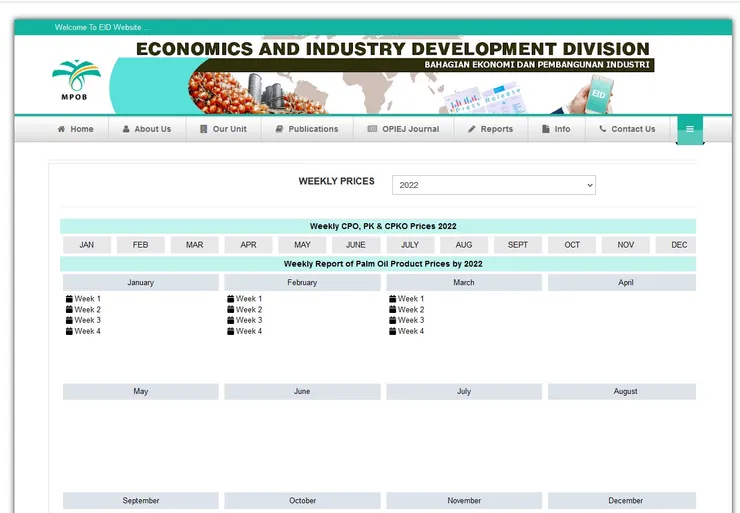Viewport: 740px width, 513px height.
Task: Click the February column header
Action: pyautogui.click(x=303, y=282)
